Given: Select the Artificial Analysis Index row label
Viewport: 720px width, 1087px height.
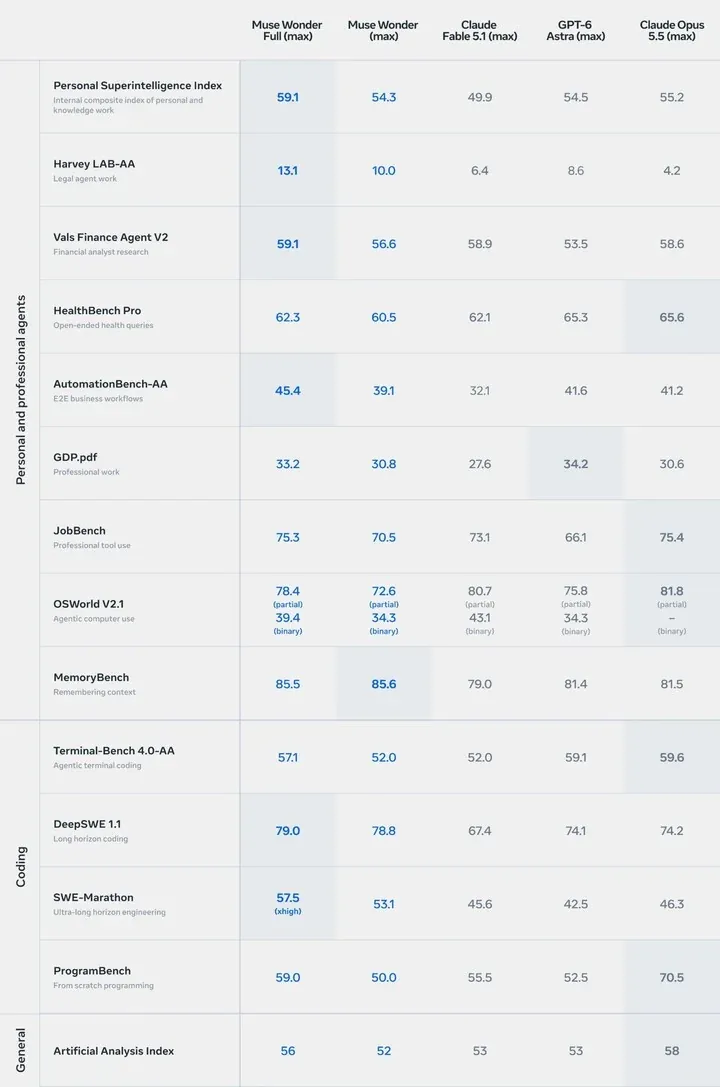Looking at the screenshot, I should [114, 1051].
